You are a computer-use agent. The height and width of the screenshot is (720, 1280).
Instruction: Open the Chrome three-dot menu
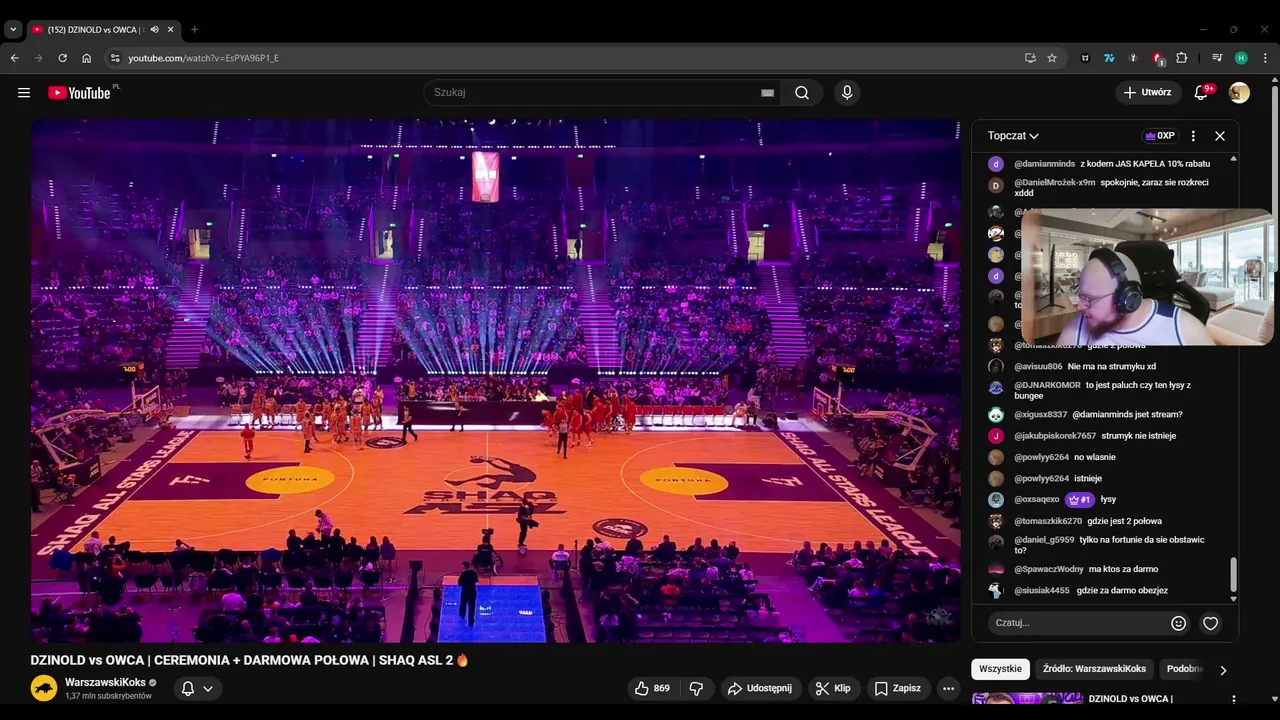click(x=1265, y=58)
